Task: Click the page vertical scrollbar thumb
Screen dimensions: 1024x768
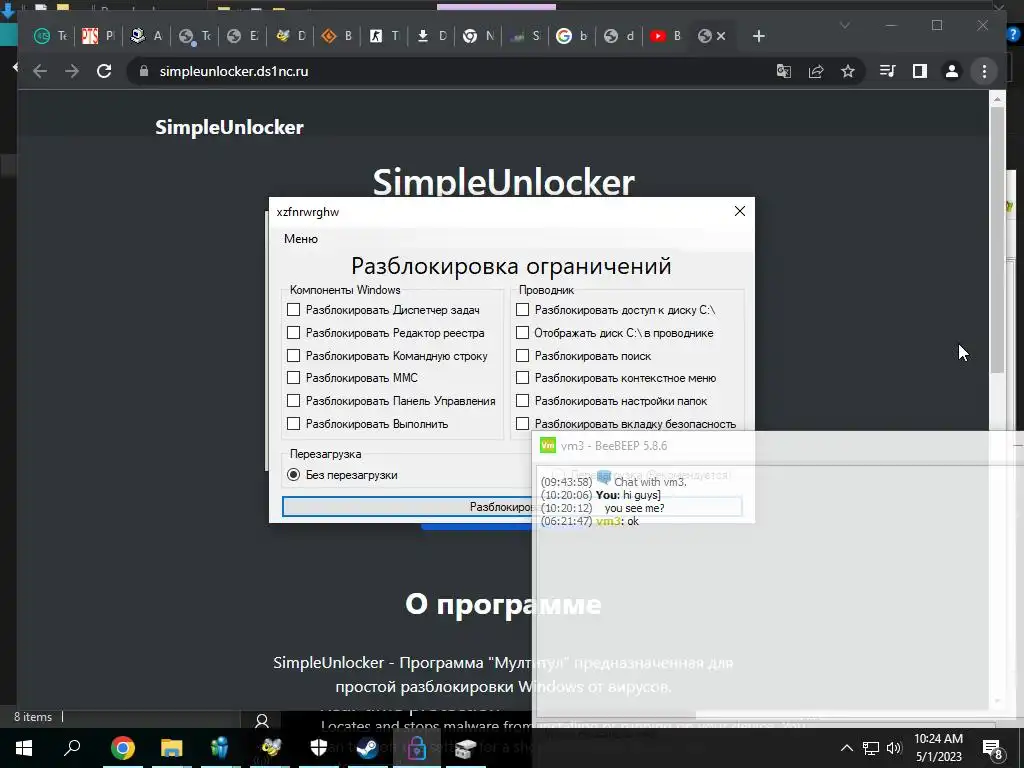Action: click(997, 240)
